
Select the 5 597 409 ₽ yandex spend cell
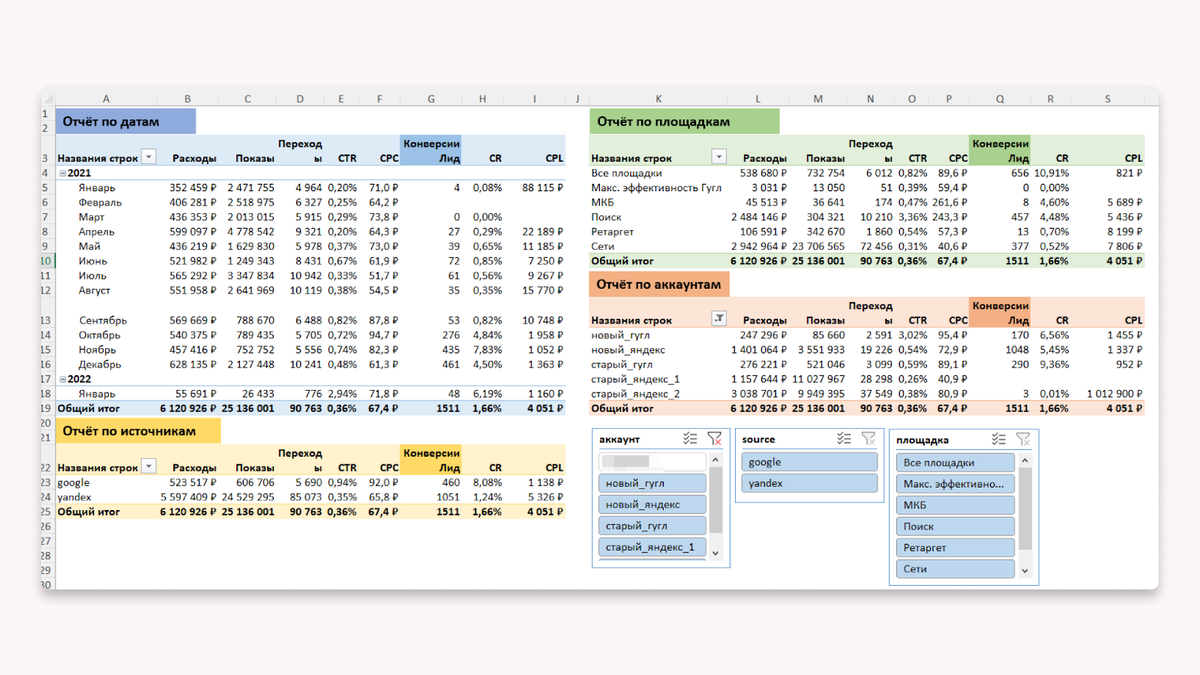coord(188,496)
